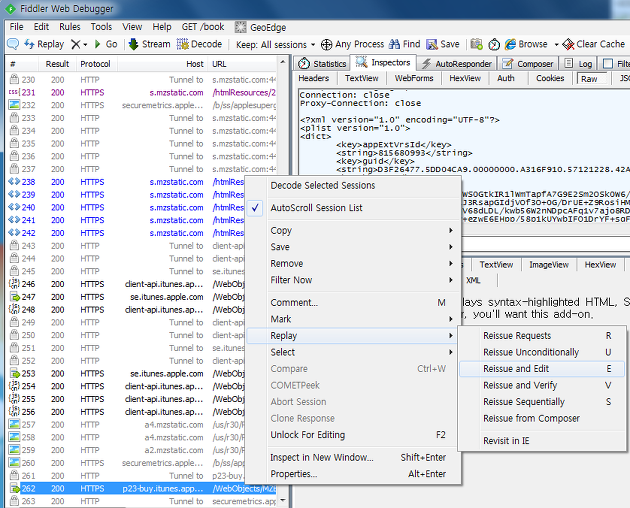Click the Browse IE button
The height and width of the screenshot is (508, 630).
(x=526, y=44)
